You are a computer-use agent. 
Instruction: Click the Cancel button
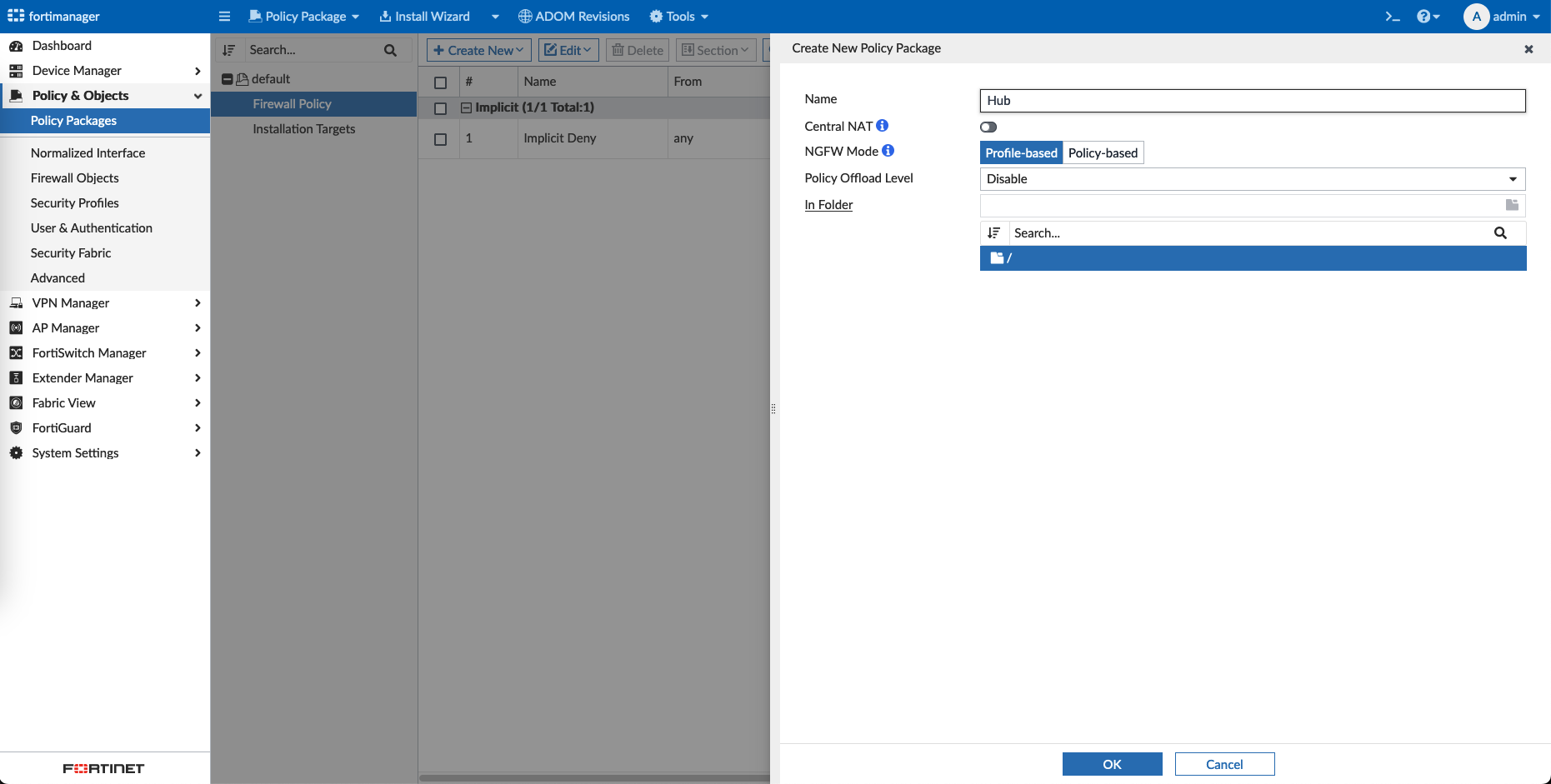click(1224, 764)
